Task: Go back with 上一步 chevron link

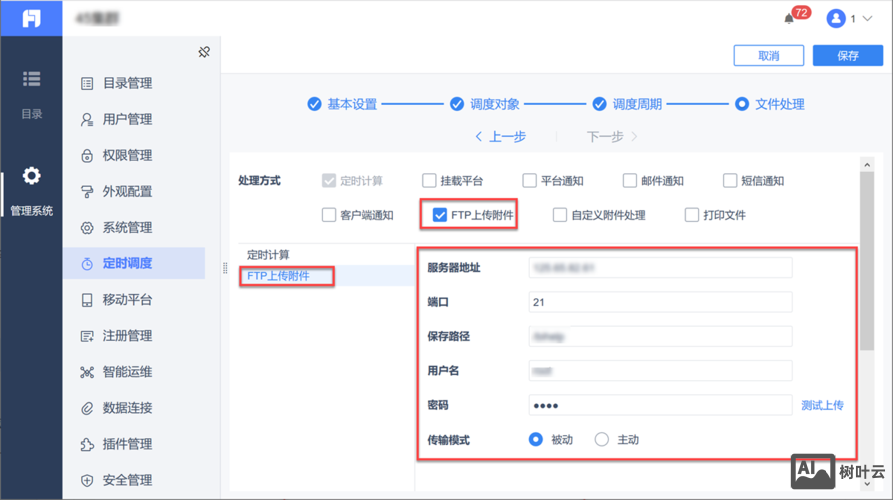Action: (x=500, y=137)
